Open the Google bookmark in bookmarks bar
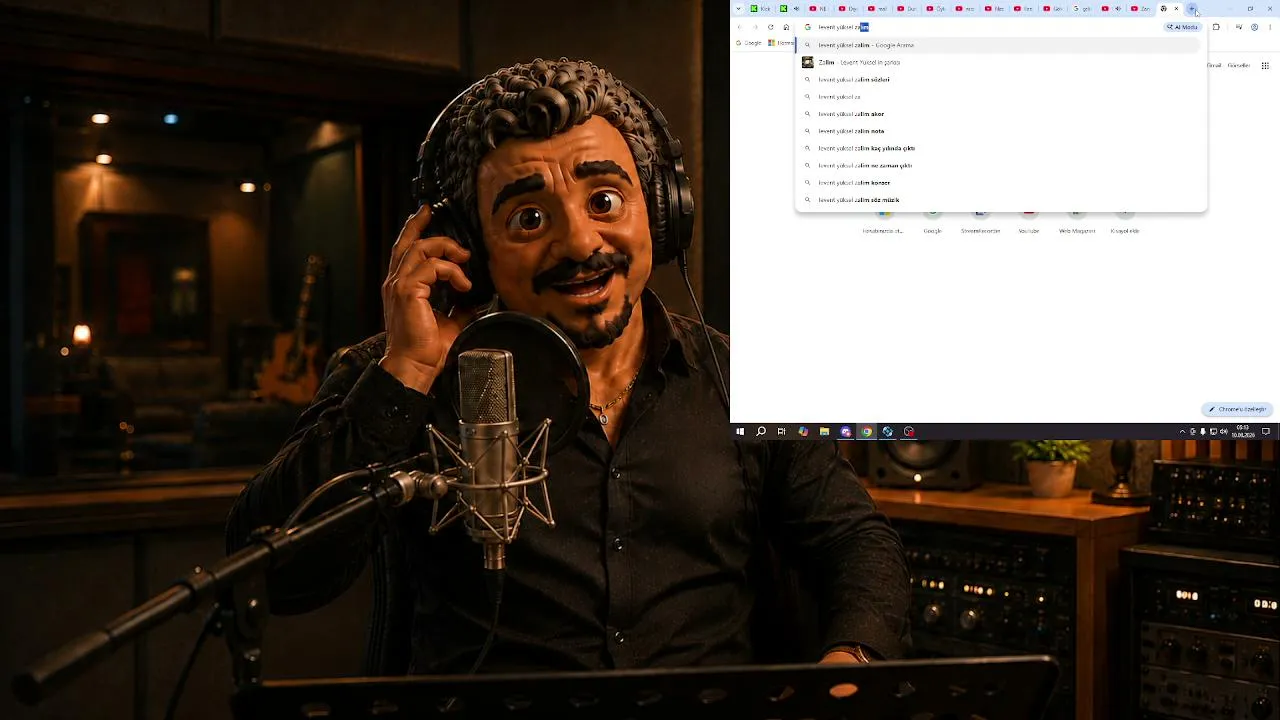 (749, 43)
